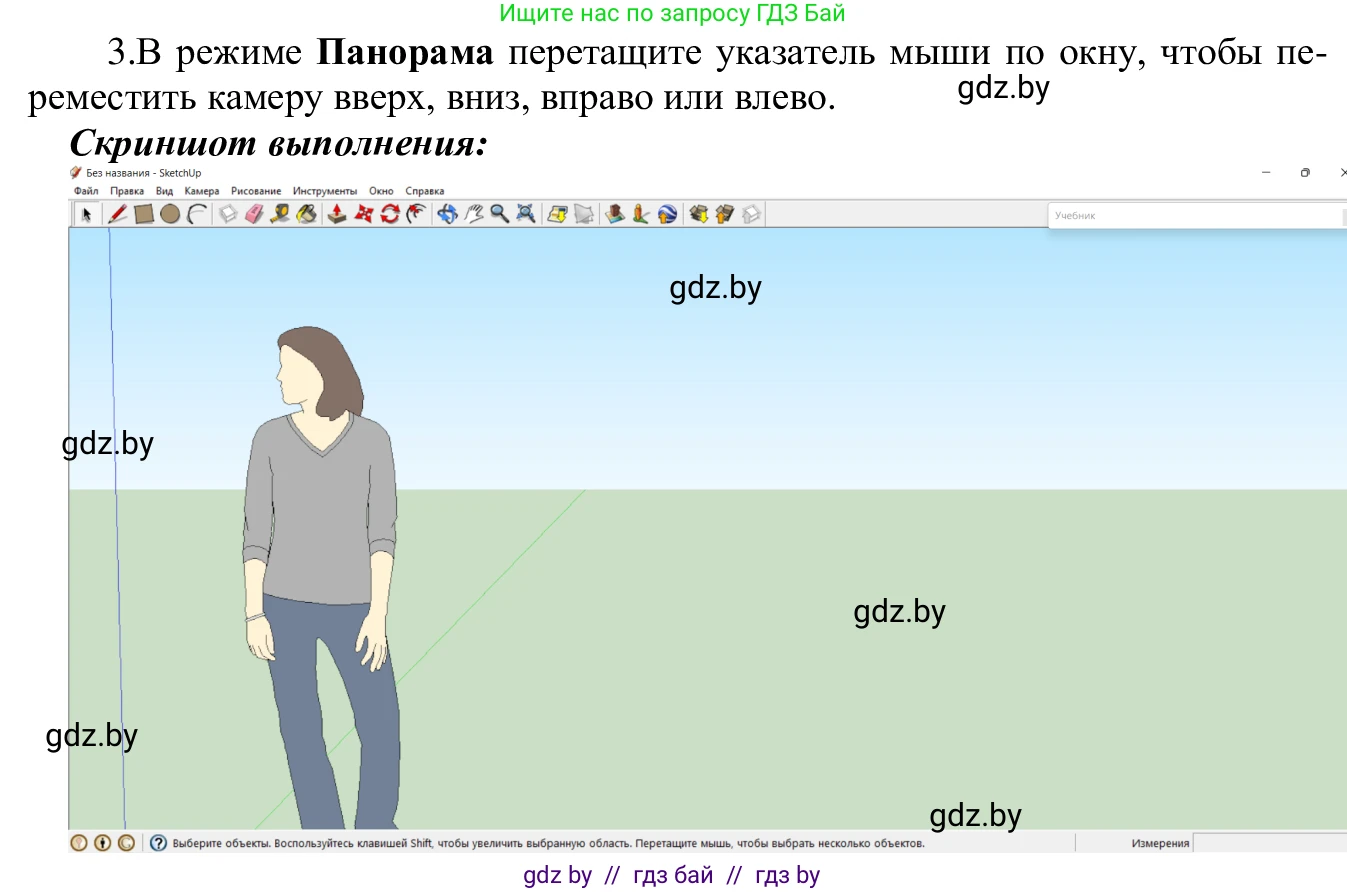Screen dimensions: 1347x892
Task: Pick the Circle drawing tool
Action: click(169, 214)
